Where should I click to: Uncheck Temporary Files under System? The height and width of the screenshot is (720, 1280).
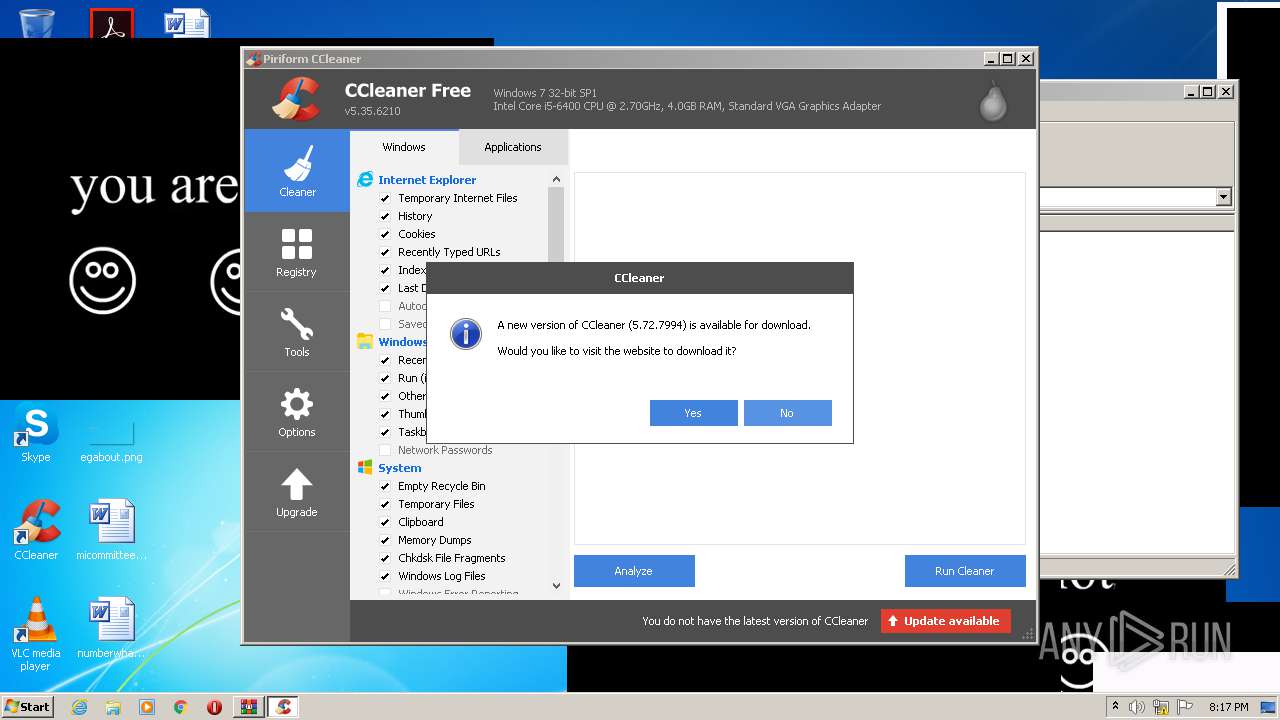385,504
